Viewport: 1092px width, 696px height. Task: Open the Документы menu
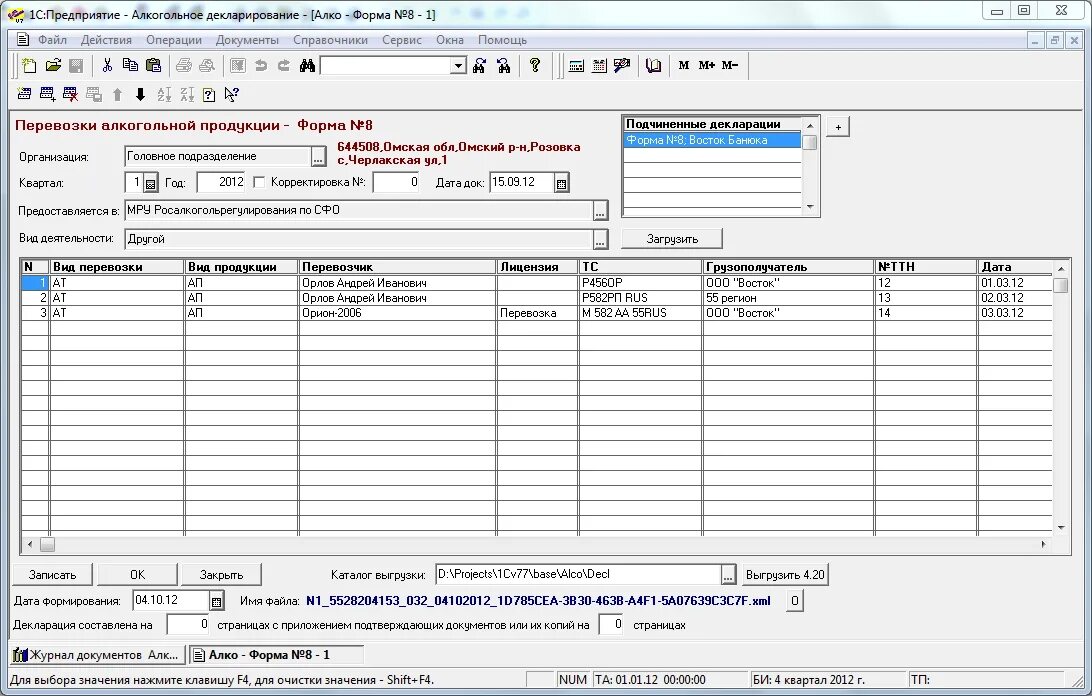tap(247, 40)
